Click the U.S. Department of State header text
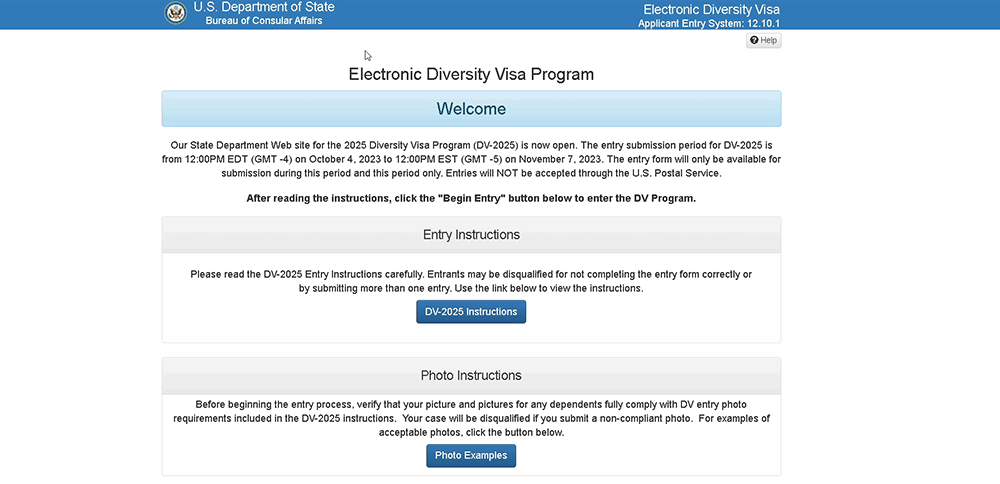This screenshot has height=484, width=1000. pyautogui.click(x=264, y=7)
